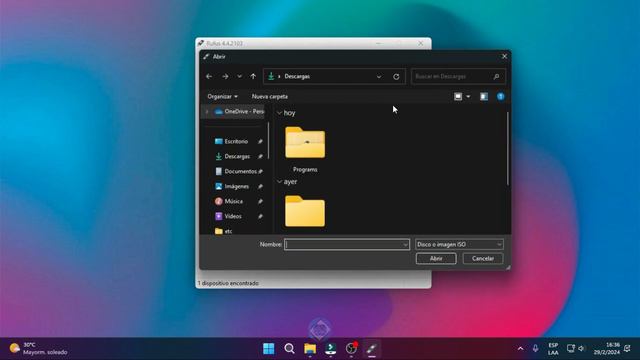The image size is (640, 360).
Task: Open the Nombre field dropdown arrow
Action: point(405,244)
